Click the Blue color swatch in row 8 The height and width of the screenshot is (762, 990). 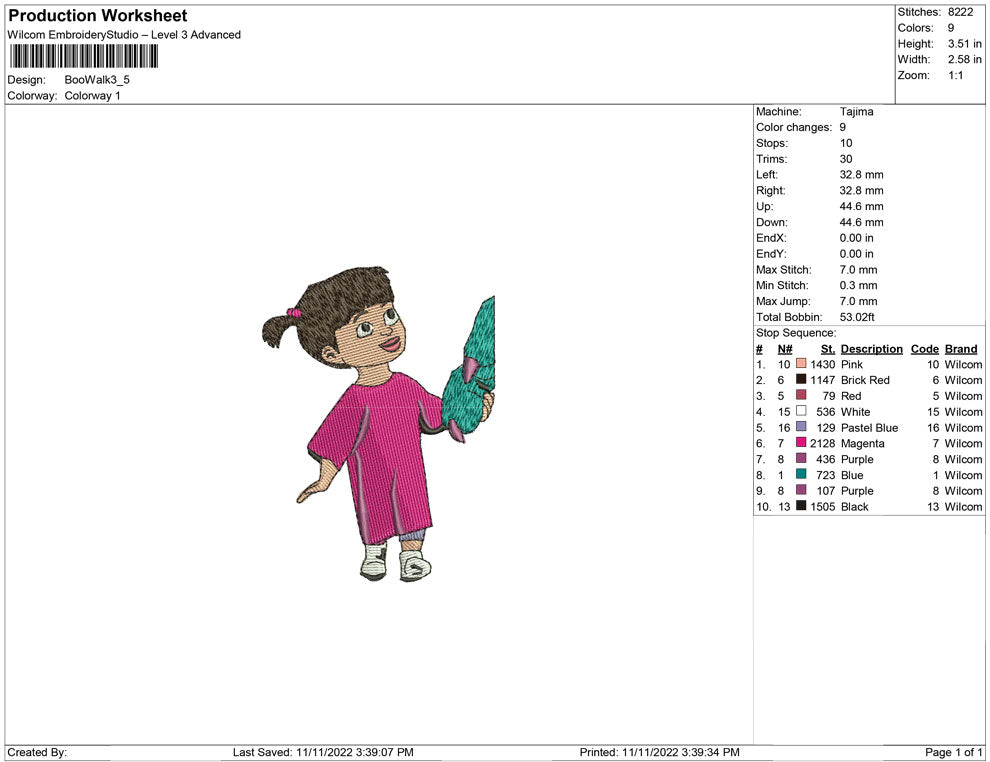pos(801,474)
